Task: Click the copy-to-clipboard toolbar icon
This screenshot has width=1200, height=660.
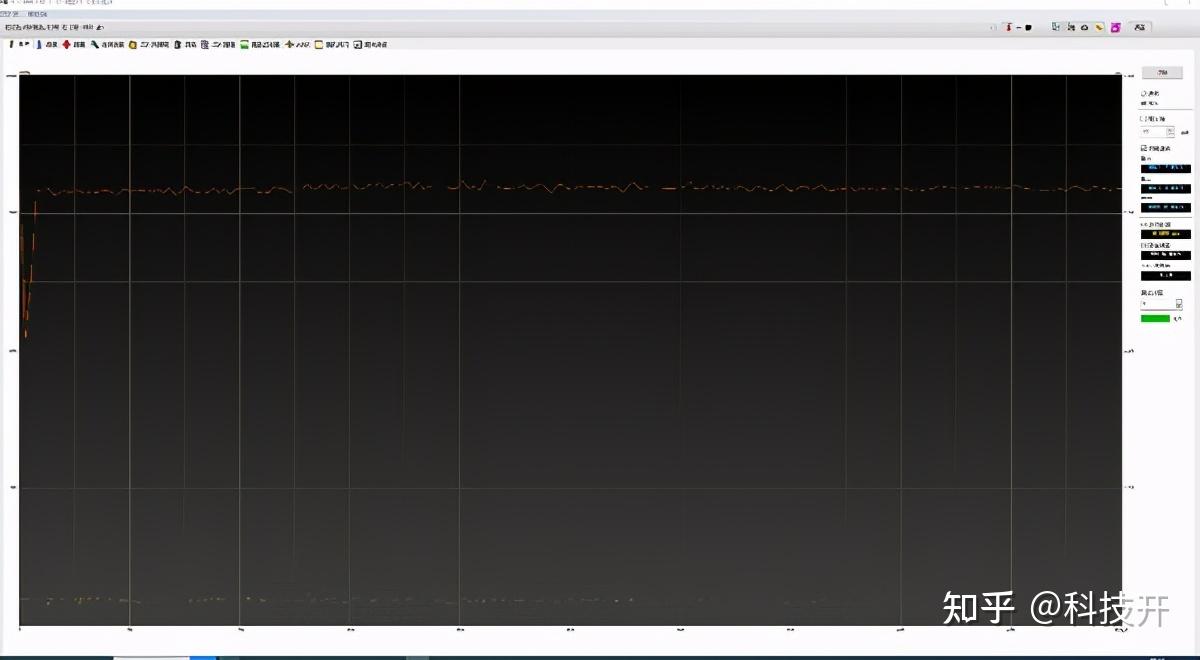Action: (1055, 27)
